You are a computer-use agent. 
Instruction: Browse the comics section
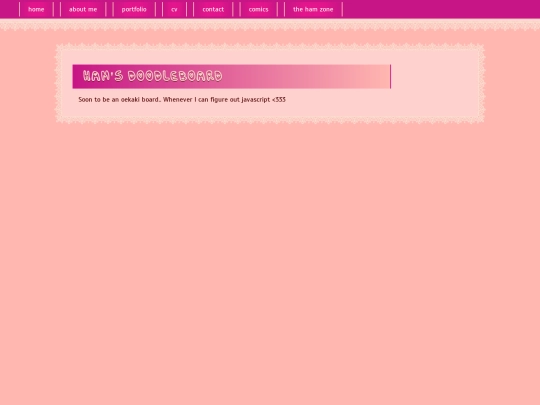click(259, 9)
